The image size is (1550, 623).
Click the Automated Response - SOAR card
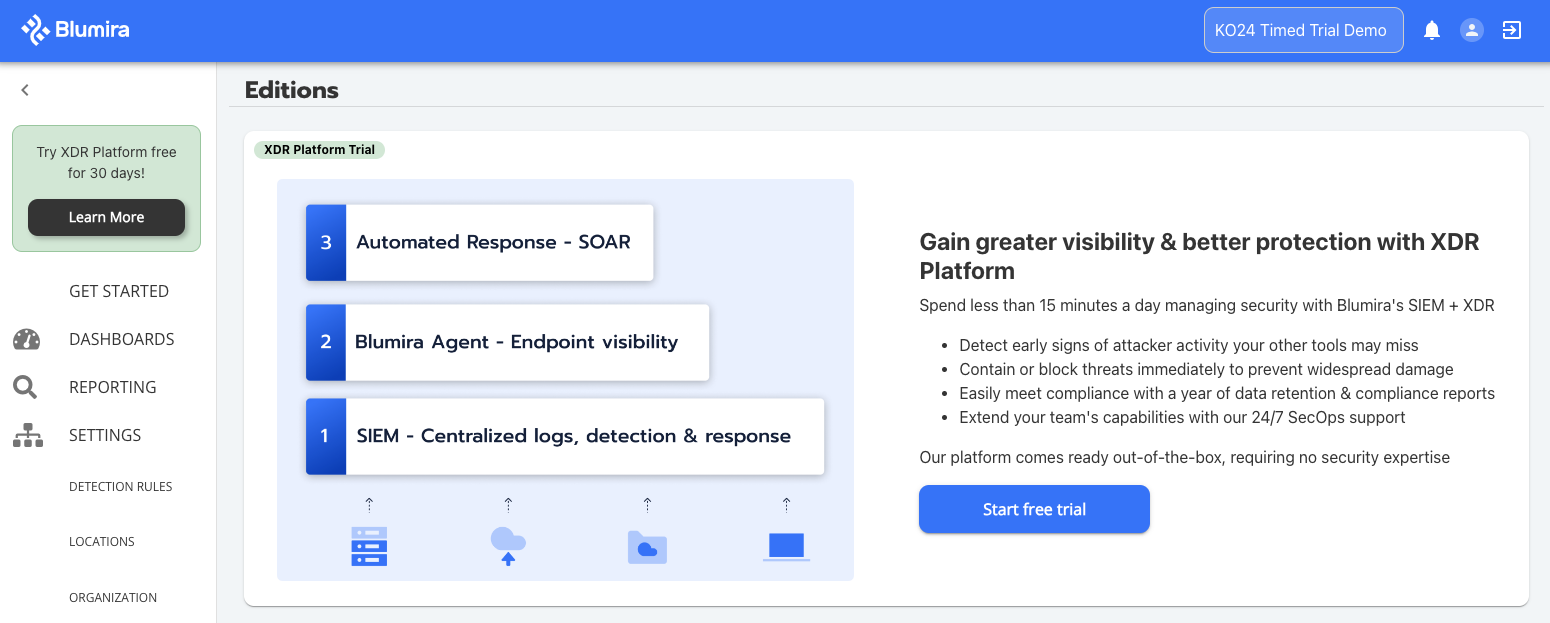[480, 243]
